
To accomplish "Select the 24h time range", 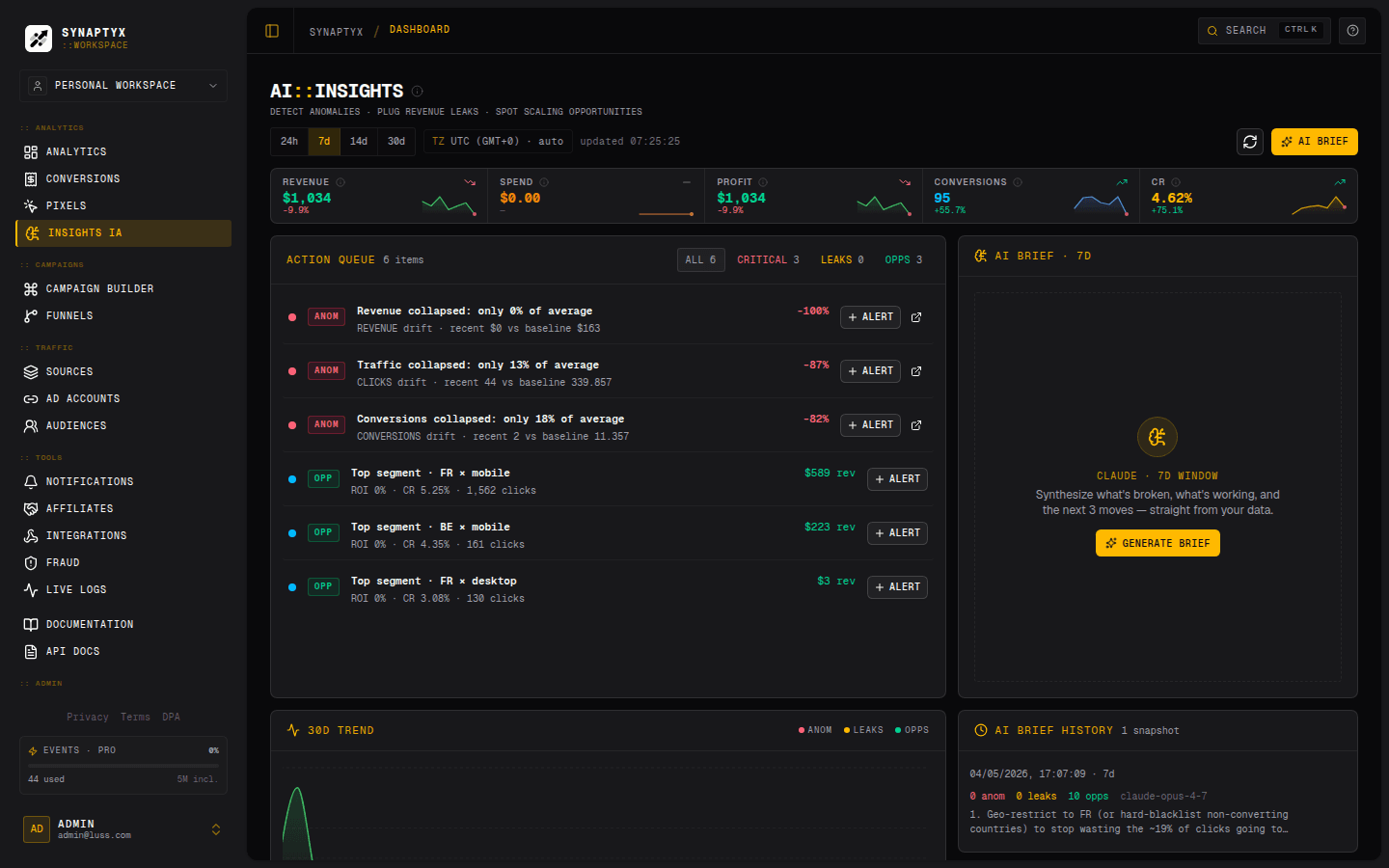I will 289,142.
